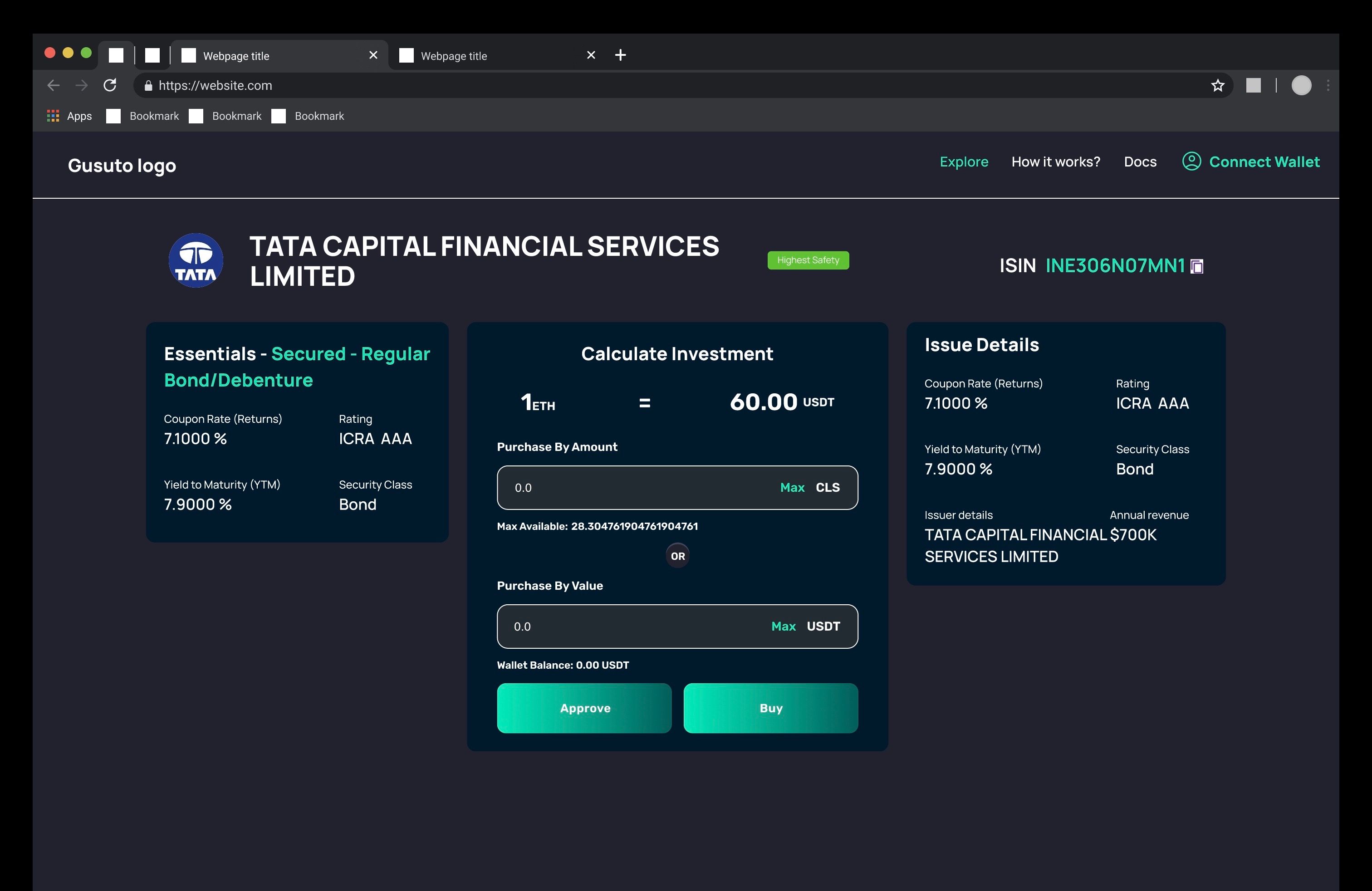Click the OR divider badge

tap(677, 556)
